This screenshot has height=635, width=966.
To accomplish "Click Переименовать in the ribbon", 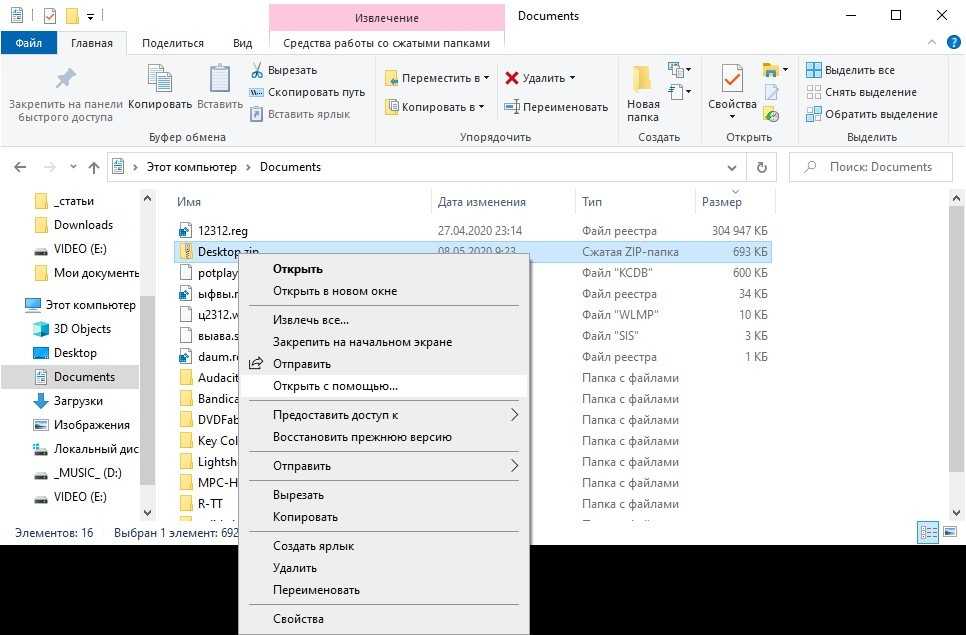I will 556,107.
